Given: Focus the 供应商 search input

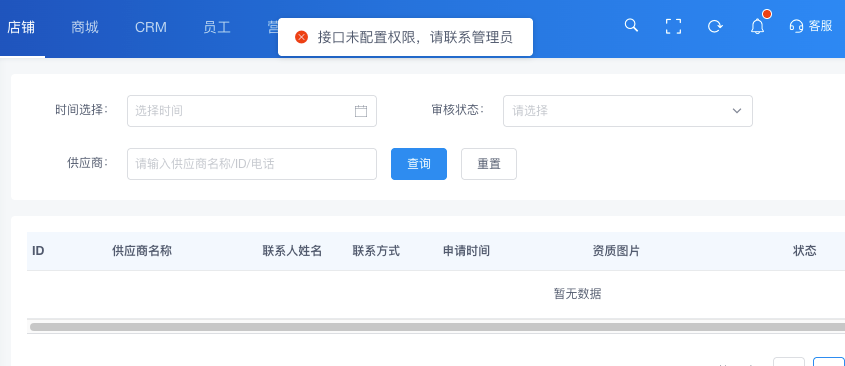Looking at the screenshot, I should pos(252,164).
